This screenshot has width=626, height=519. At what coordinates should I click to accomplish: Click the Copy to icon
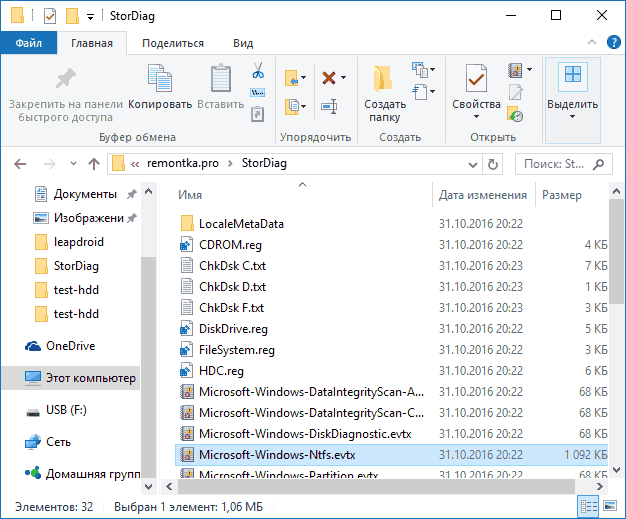[292, 107]
